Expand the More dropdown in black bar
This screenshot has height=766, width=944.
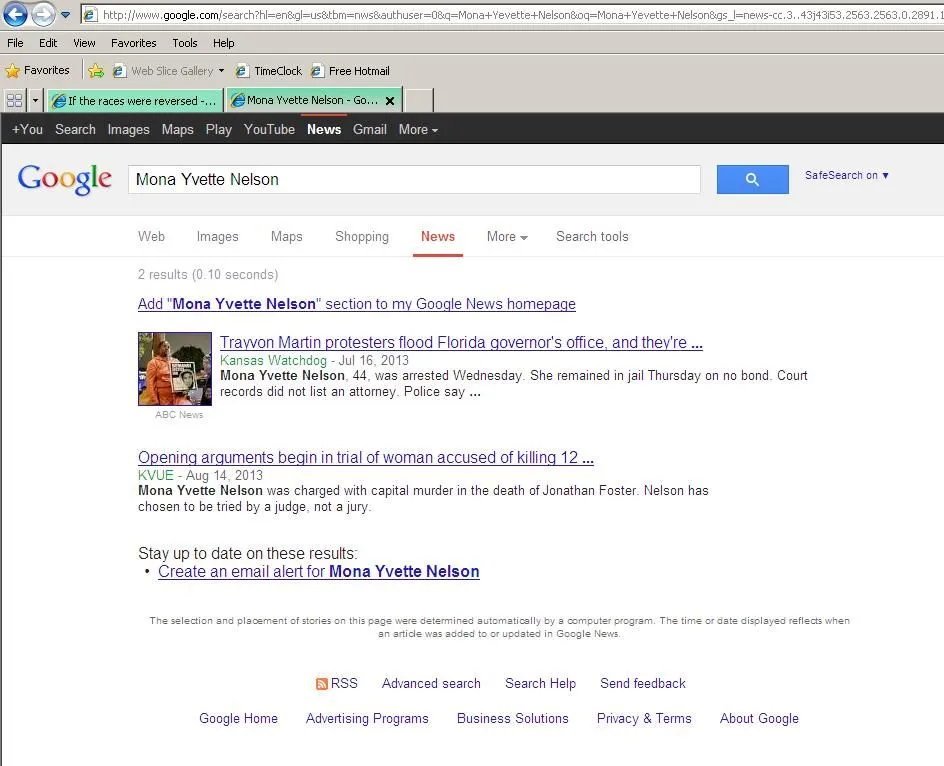(x=418, y=130)
